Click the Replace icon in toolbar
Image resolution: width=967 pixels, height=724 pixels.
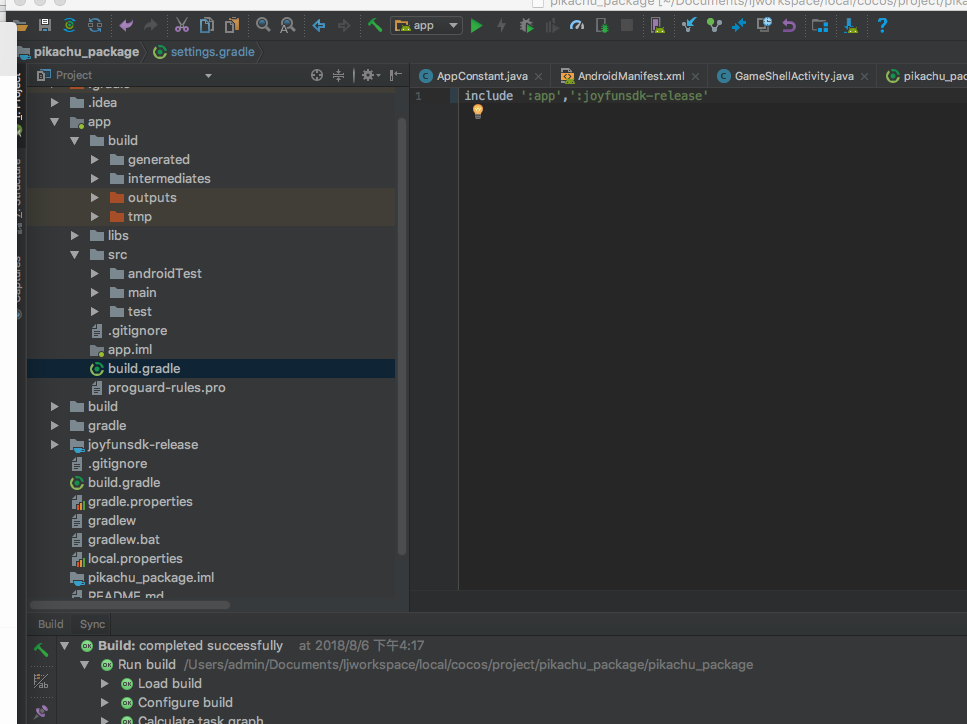tap(287, 25)
